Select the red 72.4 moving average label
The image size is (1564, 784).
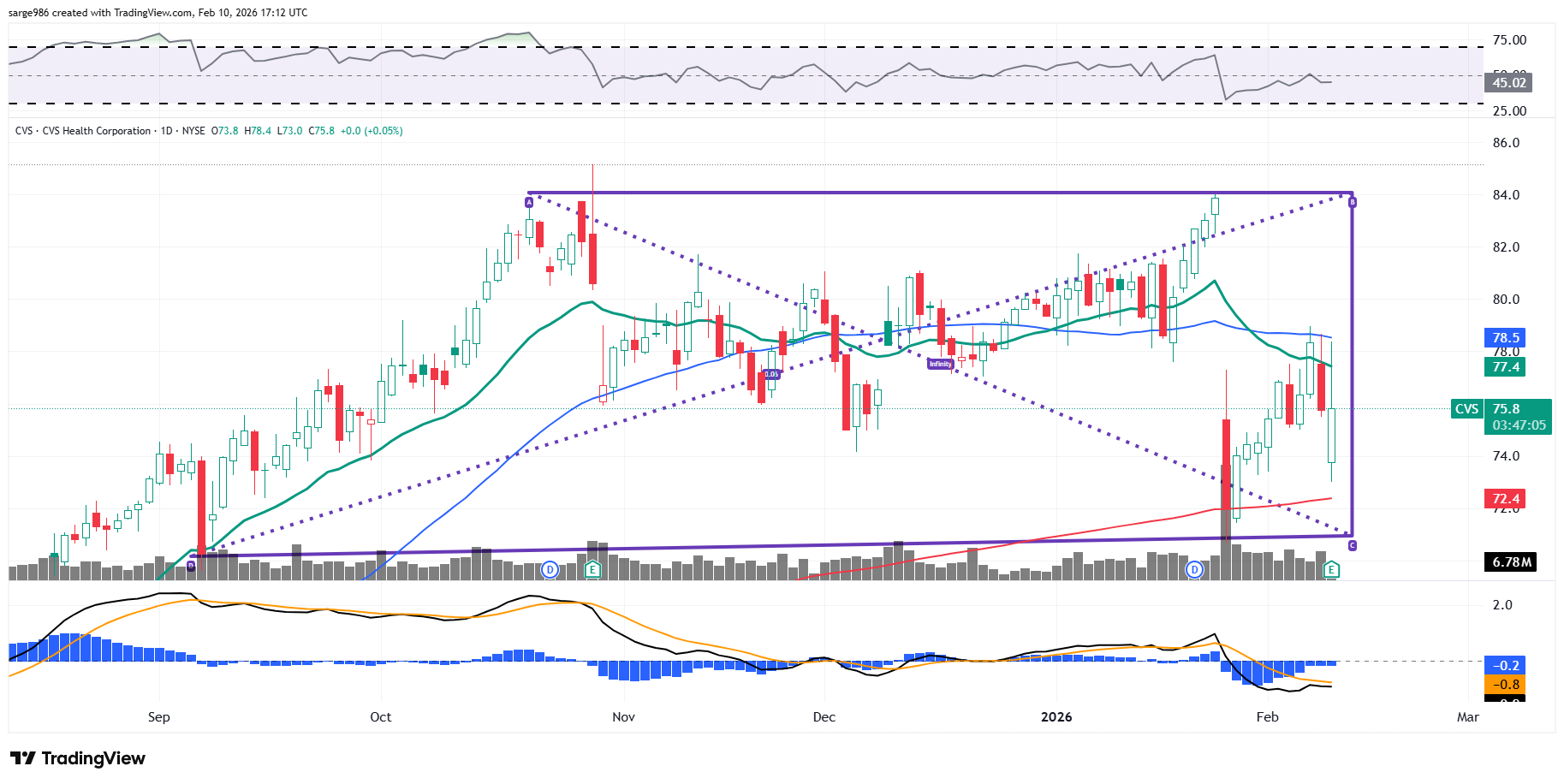pos(1506,499)
